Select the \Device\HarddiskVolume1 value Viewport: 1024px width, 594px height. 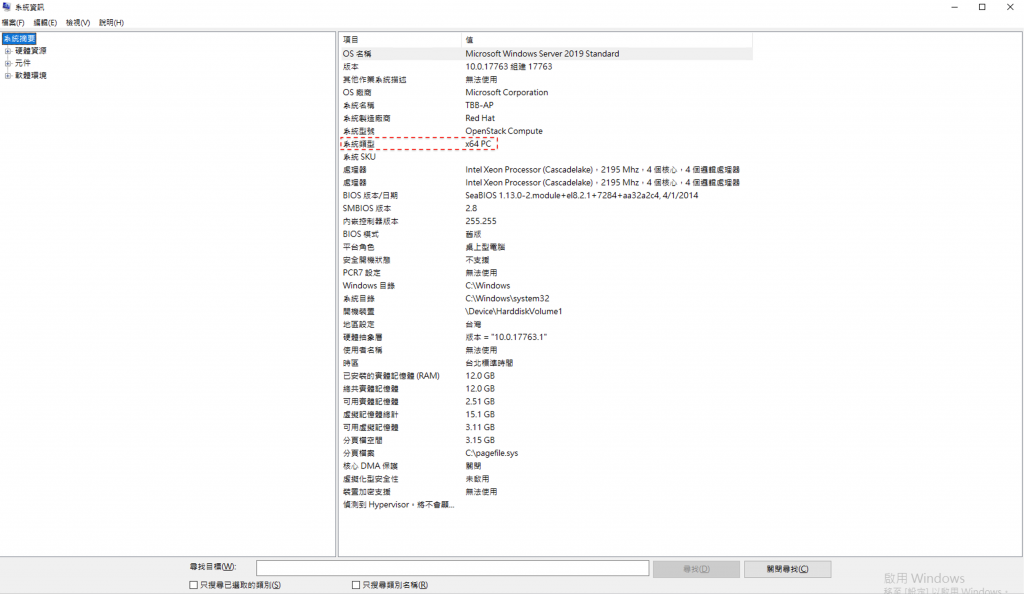click(513, 311)
